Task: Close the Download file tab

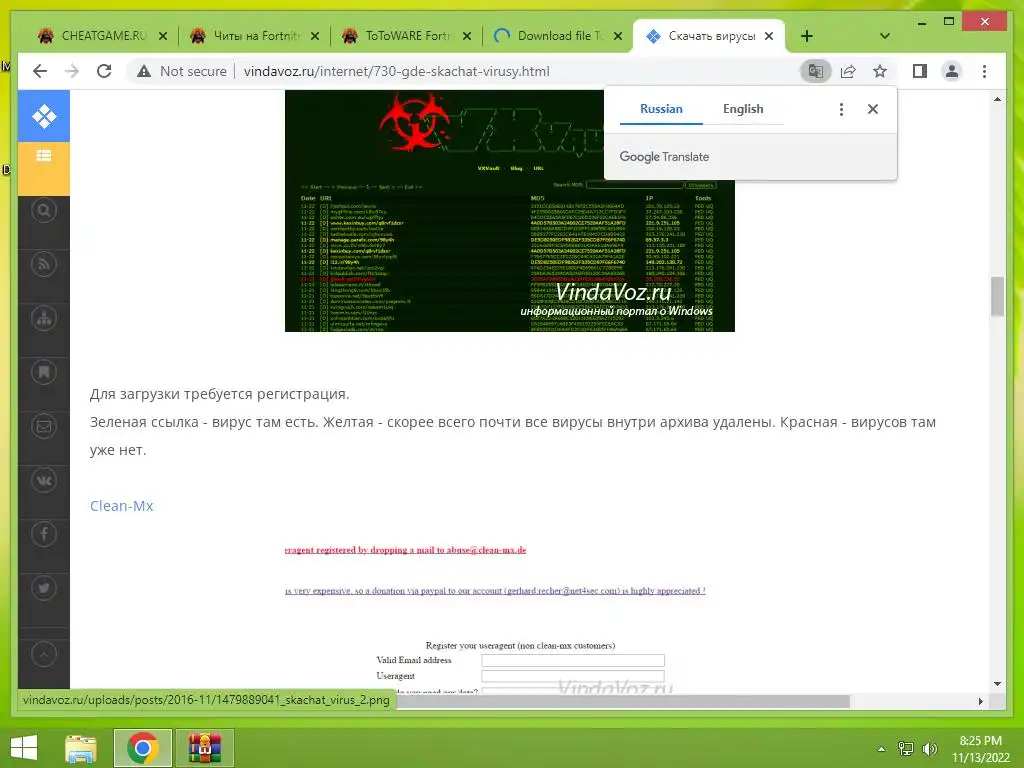Action: [x=618, y=36]
